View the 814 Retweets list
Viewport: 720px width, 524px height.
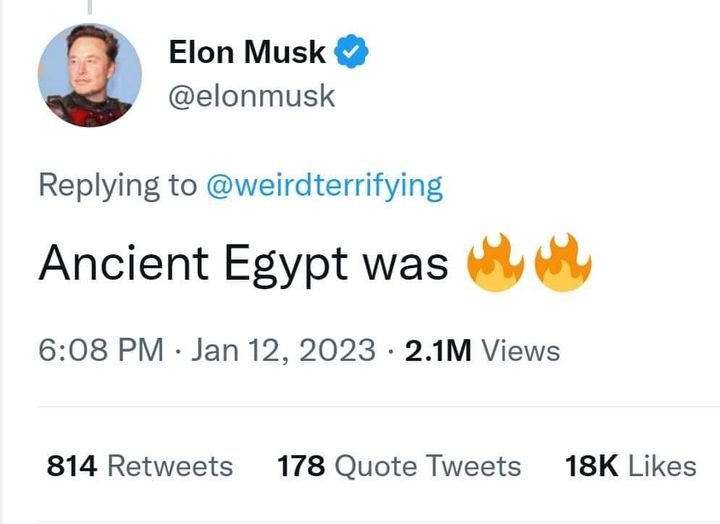click(139, 465)
